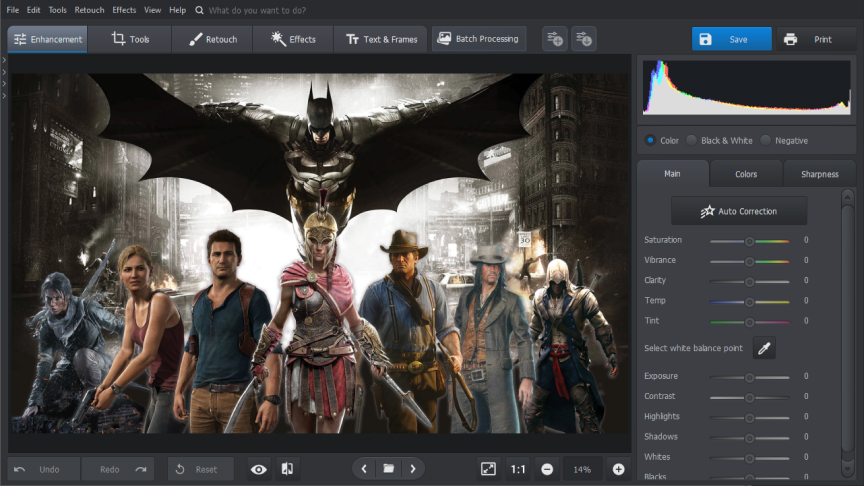This screenshot has height=486, width=864.
Task: Click the scrollbar up arrow in adjustments panel
Action: [847, 196]
